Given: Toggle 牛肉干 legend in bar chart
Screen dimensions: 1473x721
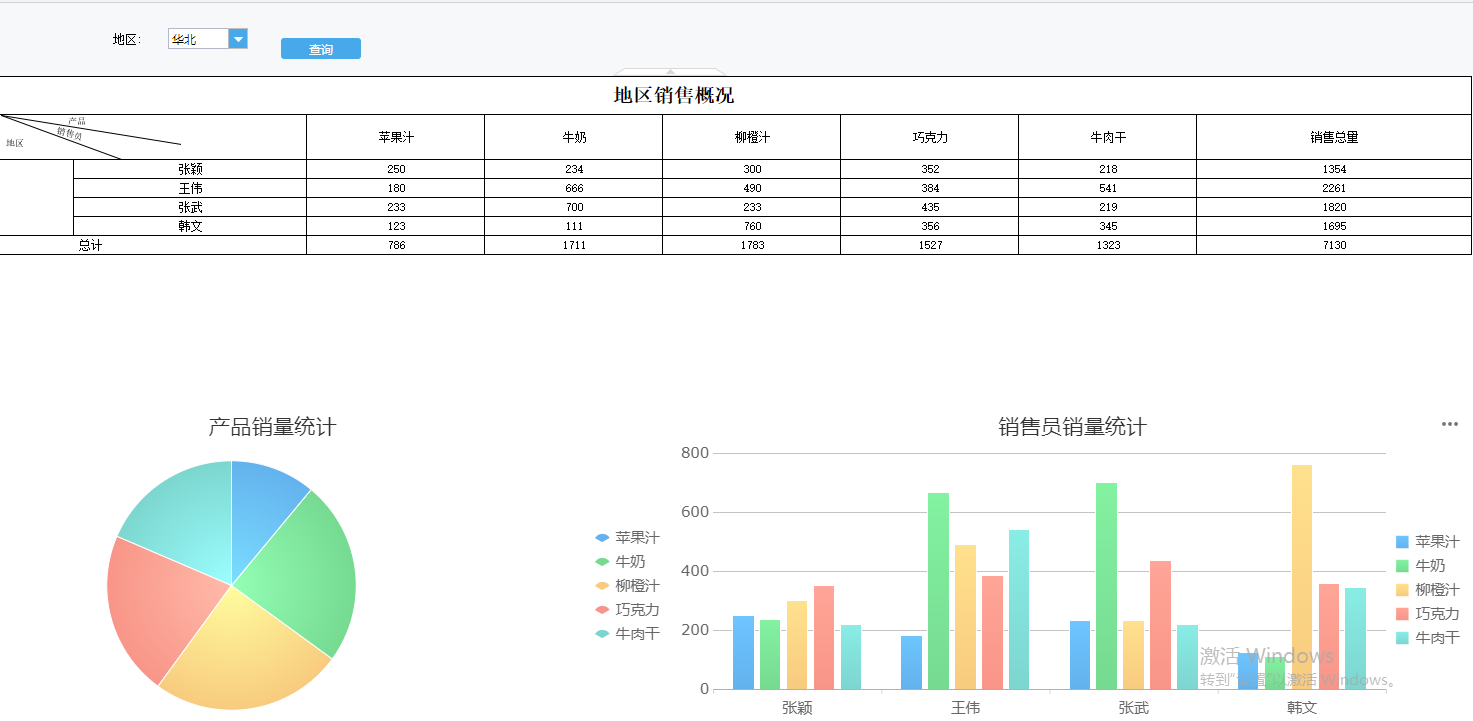Looking at the screenshot, I should pyautogui.click(x=1427, y=638).
